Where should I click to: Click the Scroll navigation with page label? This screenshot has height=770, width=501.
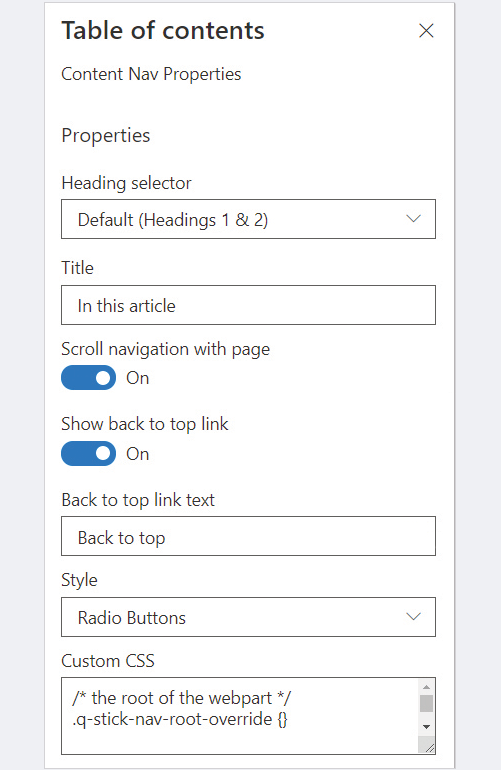(x=166, y=349)
